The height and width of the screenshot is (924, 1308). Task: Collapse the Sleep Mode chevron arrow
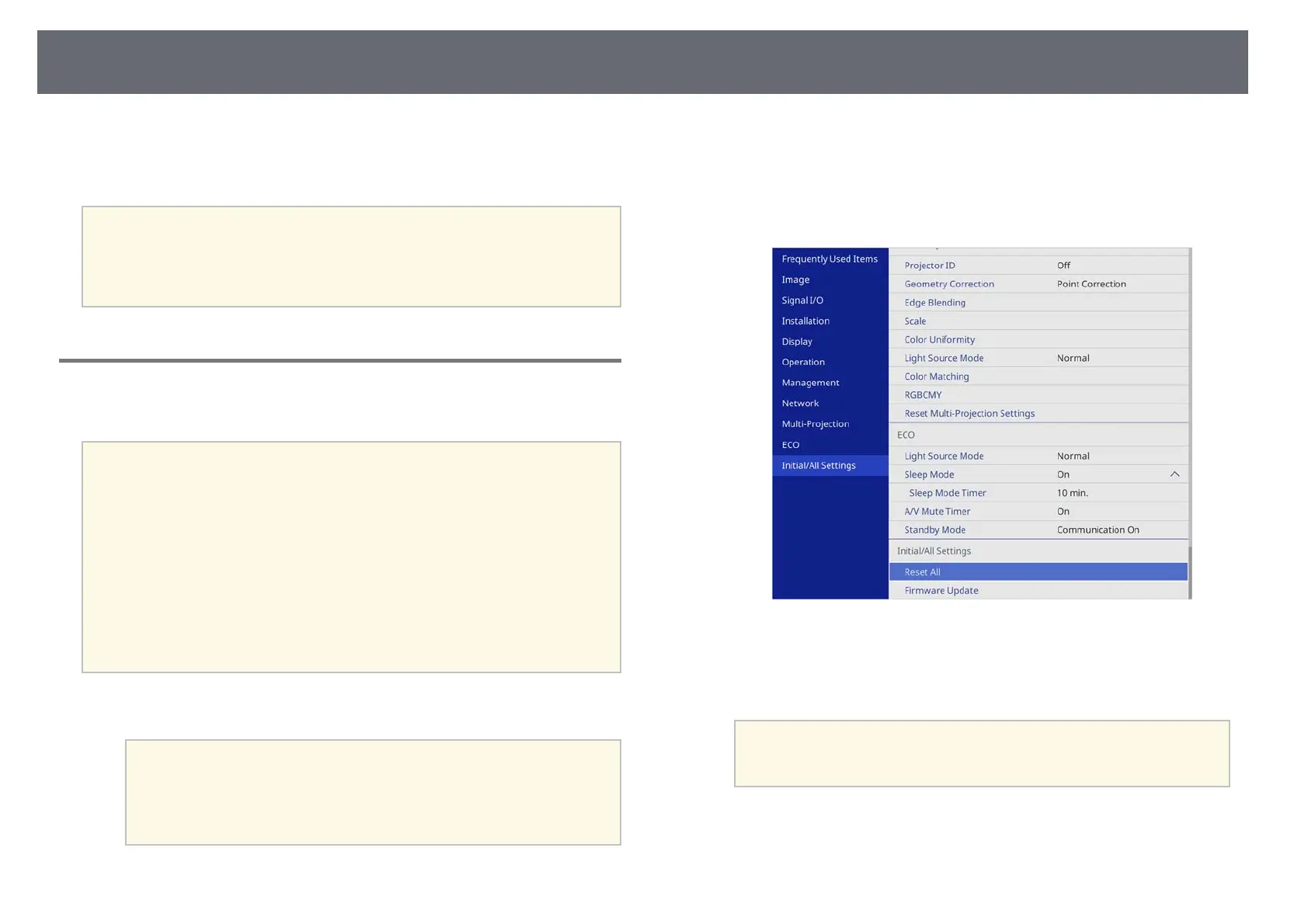(1174, 474)
